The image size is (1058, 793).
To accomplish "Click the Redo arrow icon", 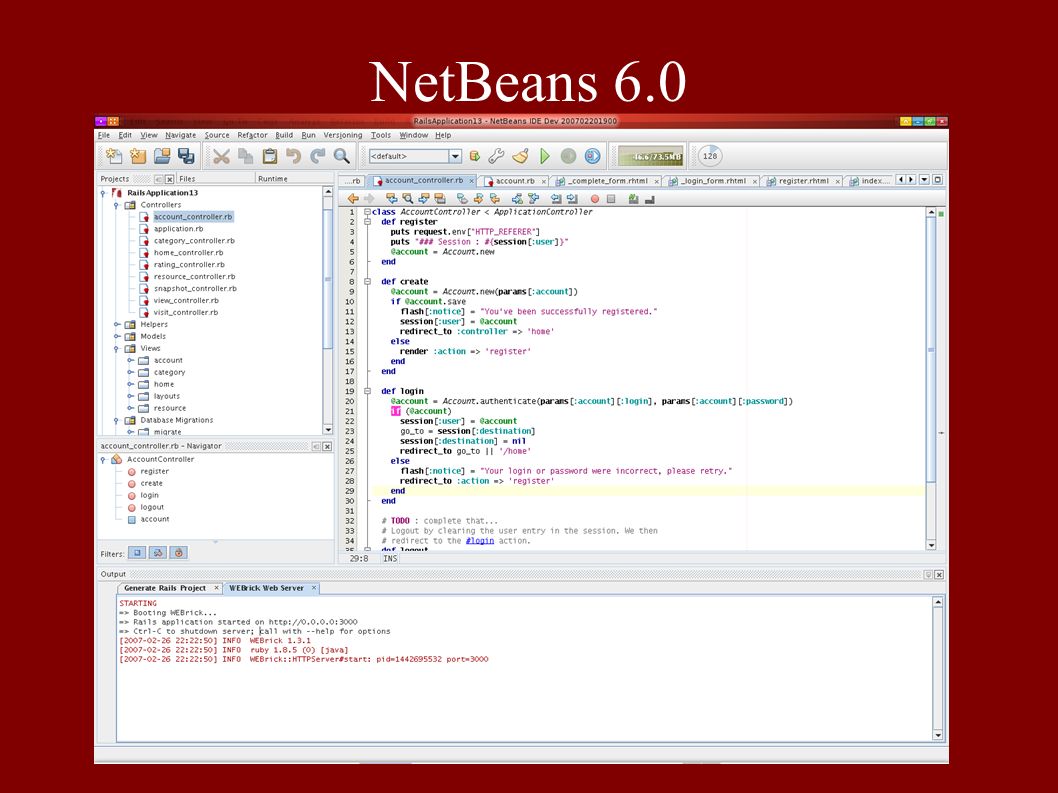I will 317,157.
